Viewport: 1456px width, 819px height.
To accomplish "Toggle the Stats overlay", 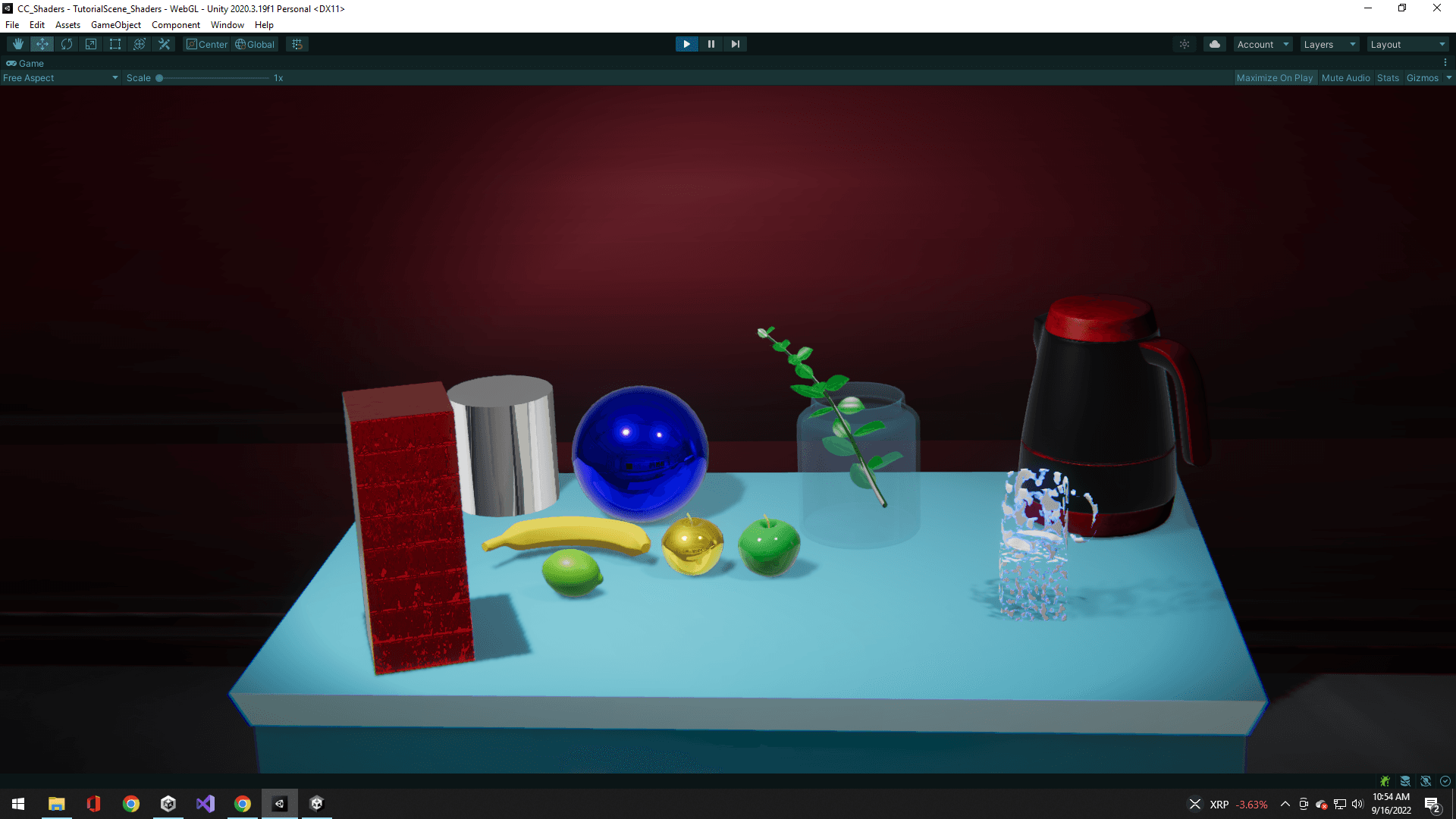I will pos(1388,78).
